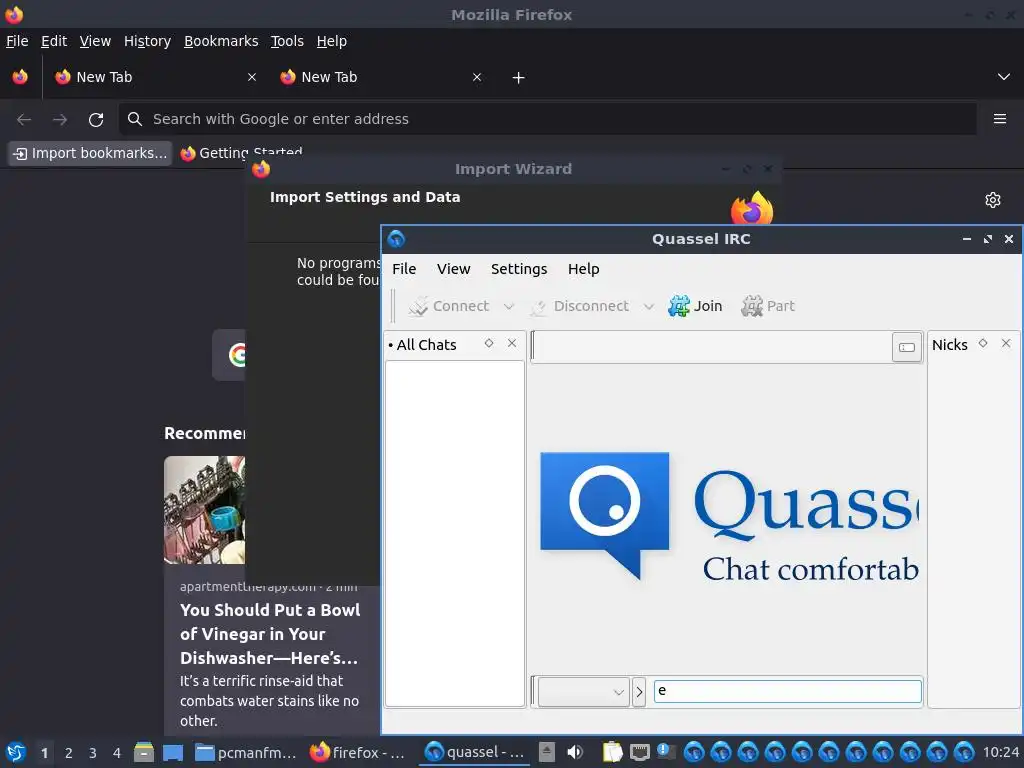The image size is (1024, 768).
Task: Close the Nicks dock panel
Action: (x=1006, y=343)
